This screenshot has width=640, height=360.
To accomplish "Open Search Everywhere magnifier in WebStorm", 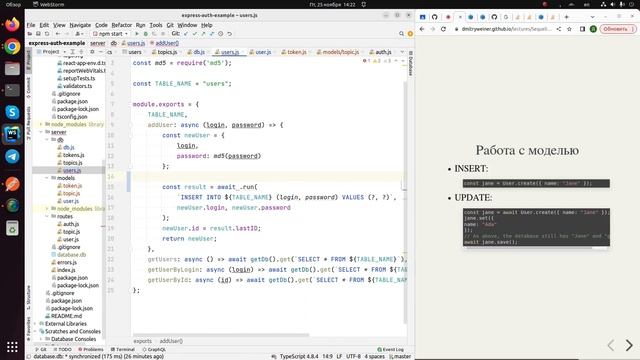I will pyautogui.click(x=401, y=34).
